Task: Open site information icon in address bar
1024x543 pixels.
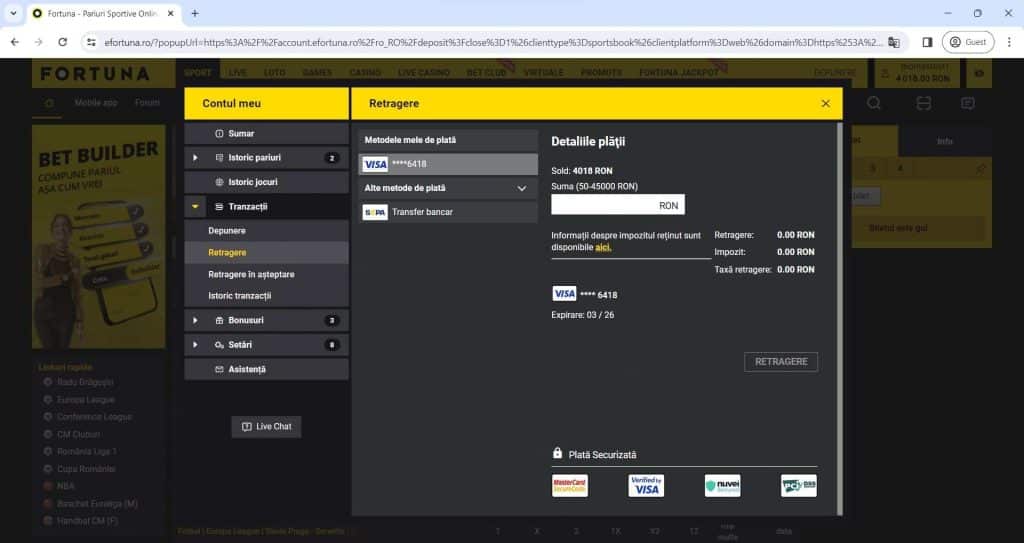Action: 91,42
